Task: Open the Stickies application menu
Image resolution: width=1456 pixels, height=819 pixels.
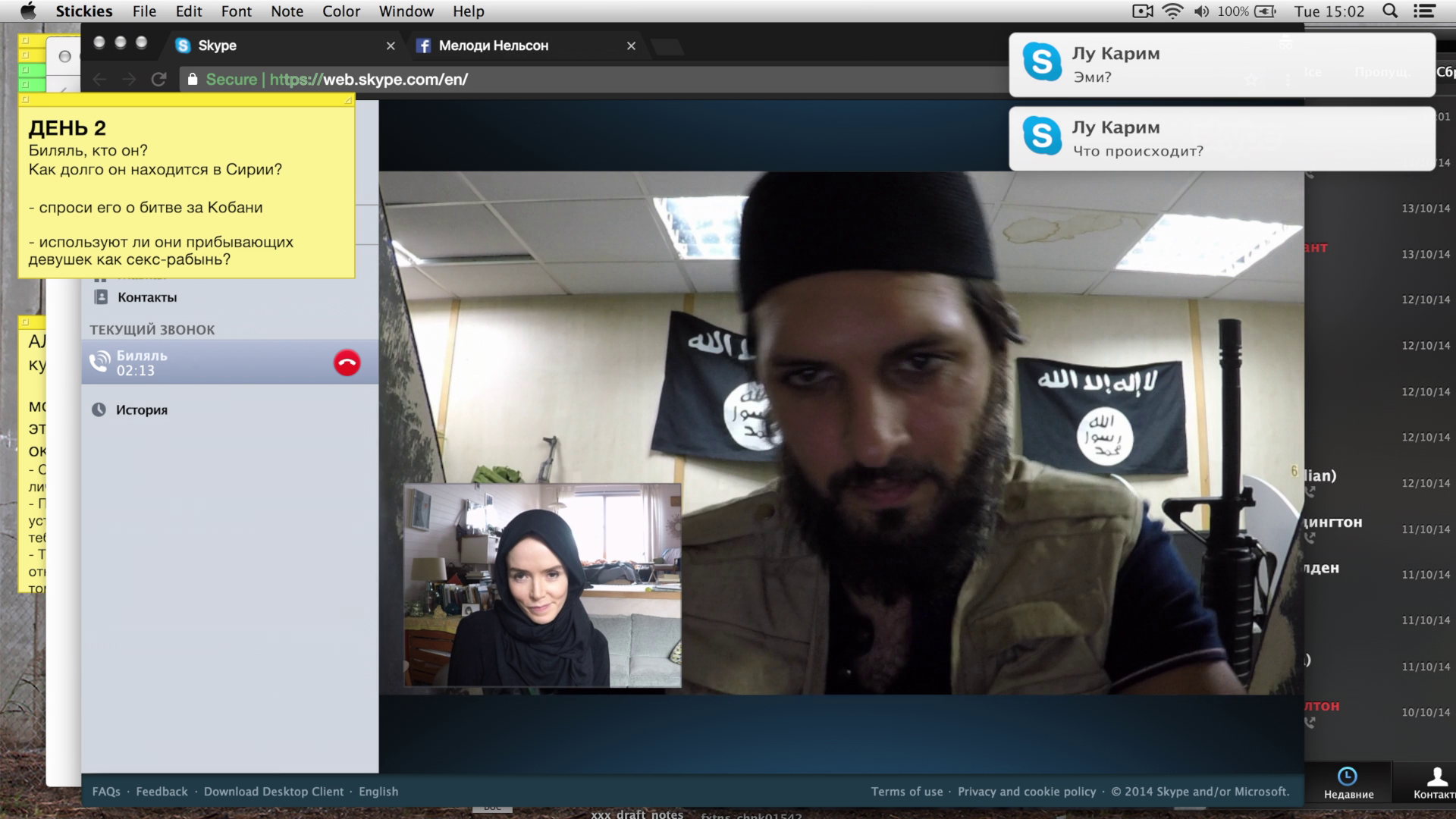Action: point(84,11)
